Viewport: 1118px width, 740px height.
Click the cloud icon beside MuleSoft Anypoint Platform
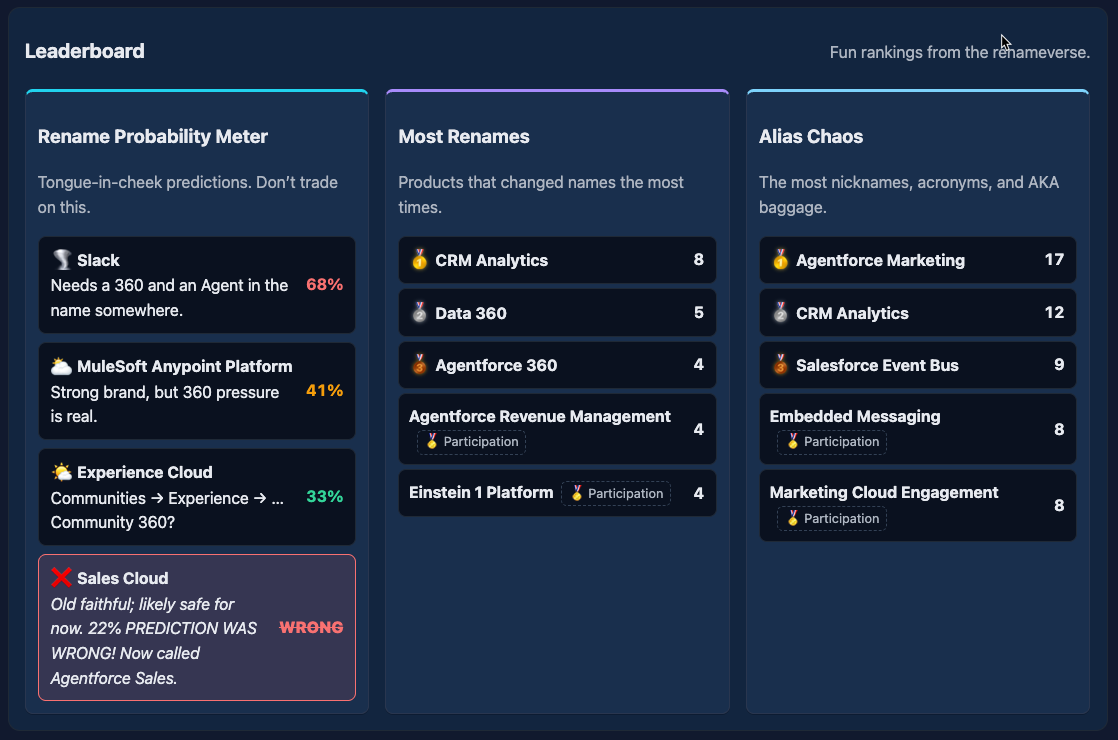tap(61, 366)
